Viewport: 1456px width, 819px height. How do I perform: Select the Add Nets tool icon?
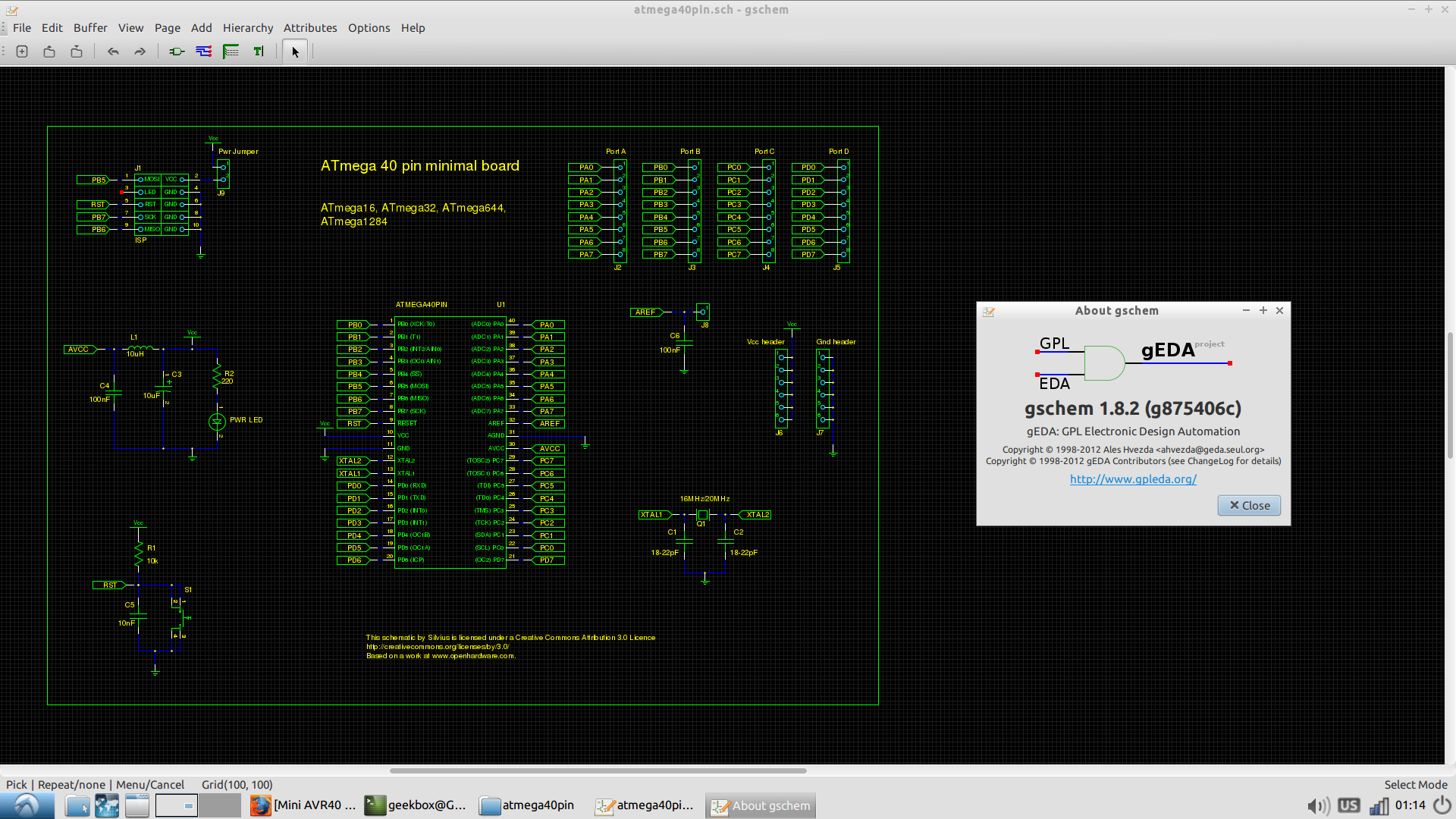(x=204, y=52)
